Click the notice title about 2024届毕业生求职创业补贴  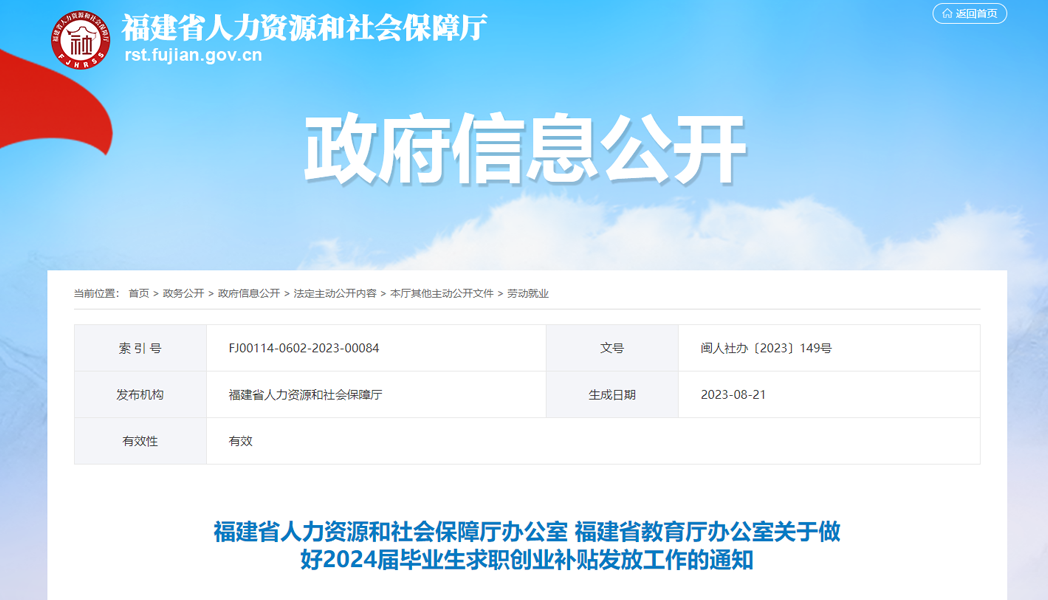point(527,546)
